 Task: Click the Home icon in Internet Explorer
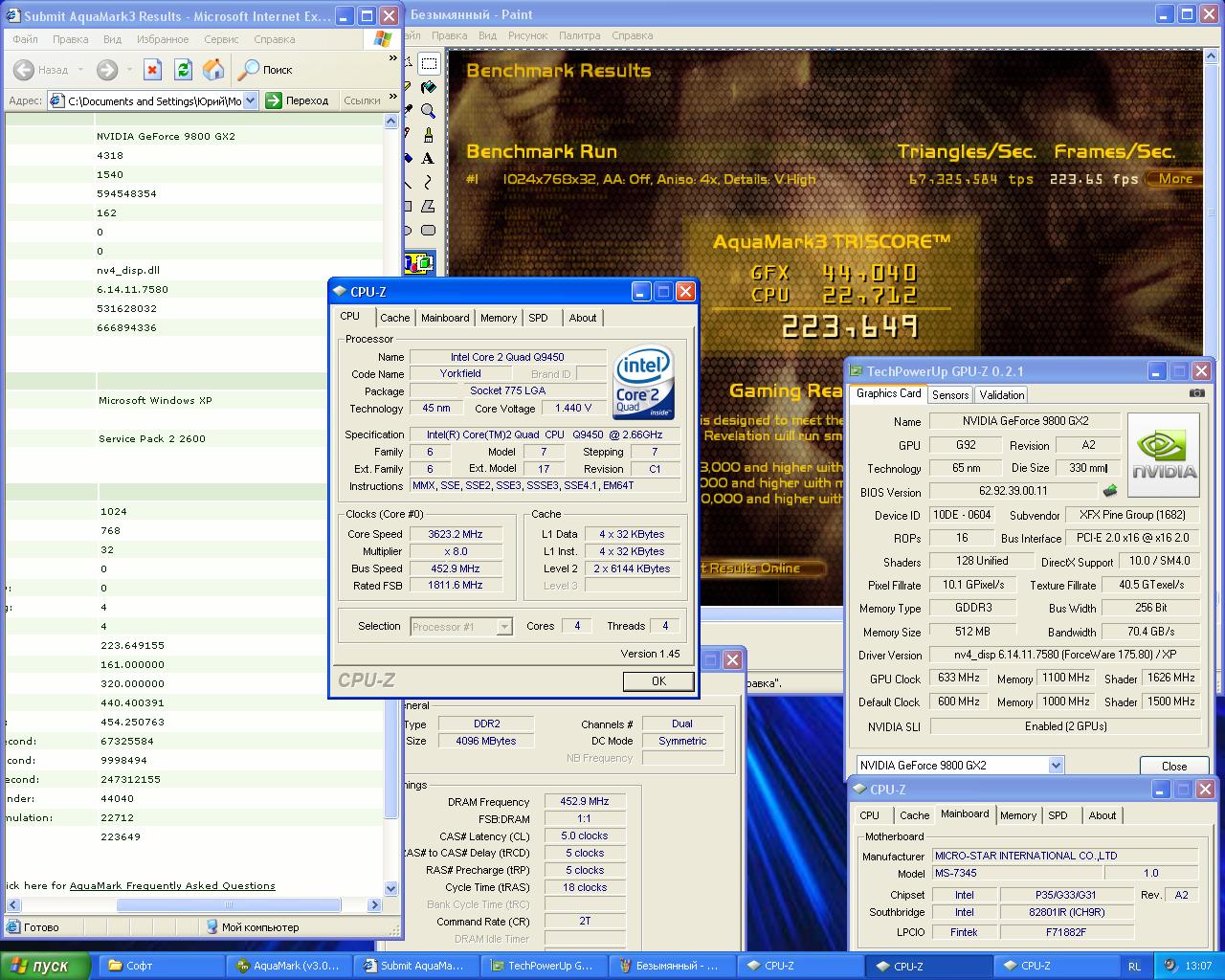[213, 69]
